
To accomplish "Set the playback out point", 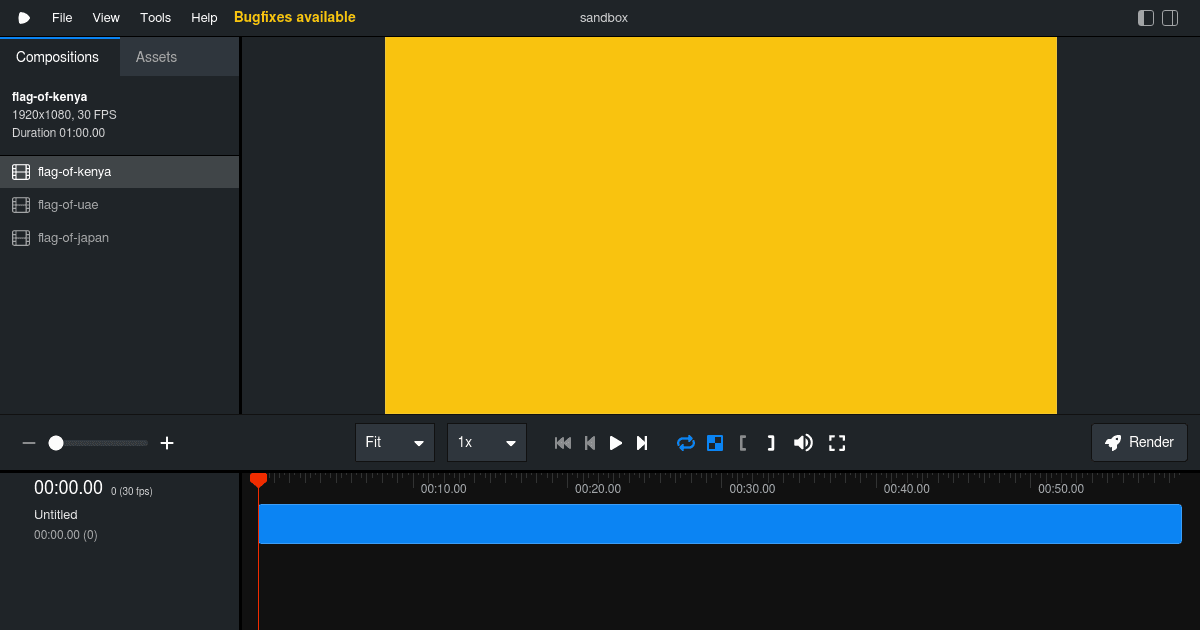I will pyautogui.click(x=770, y=442).
